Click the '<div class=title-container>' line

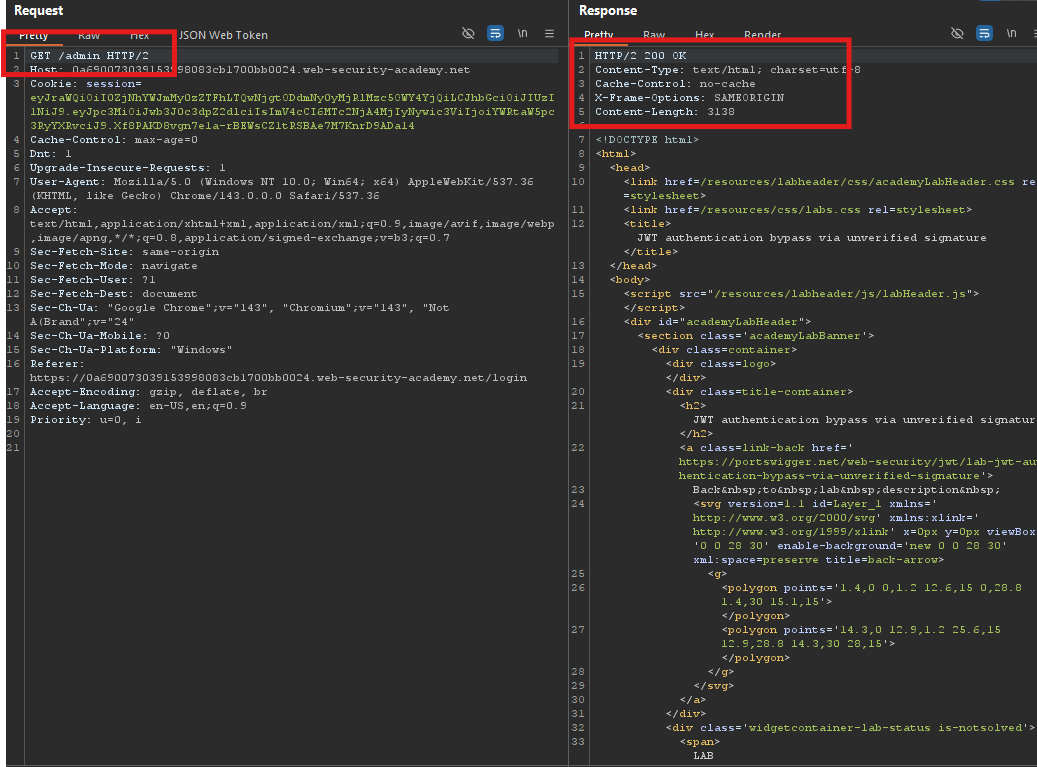[x=759, y=391]
